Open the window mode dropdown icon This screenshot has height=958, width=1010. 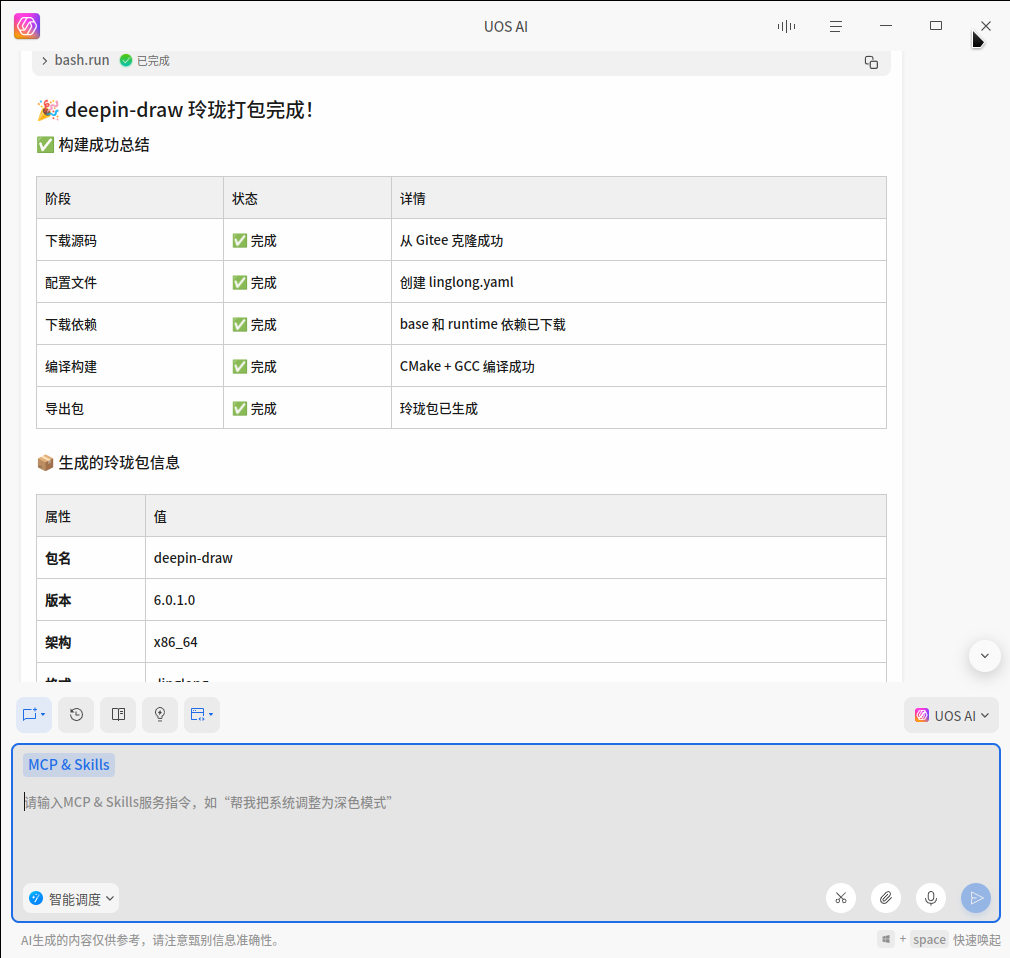tap(202, 715)
